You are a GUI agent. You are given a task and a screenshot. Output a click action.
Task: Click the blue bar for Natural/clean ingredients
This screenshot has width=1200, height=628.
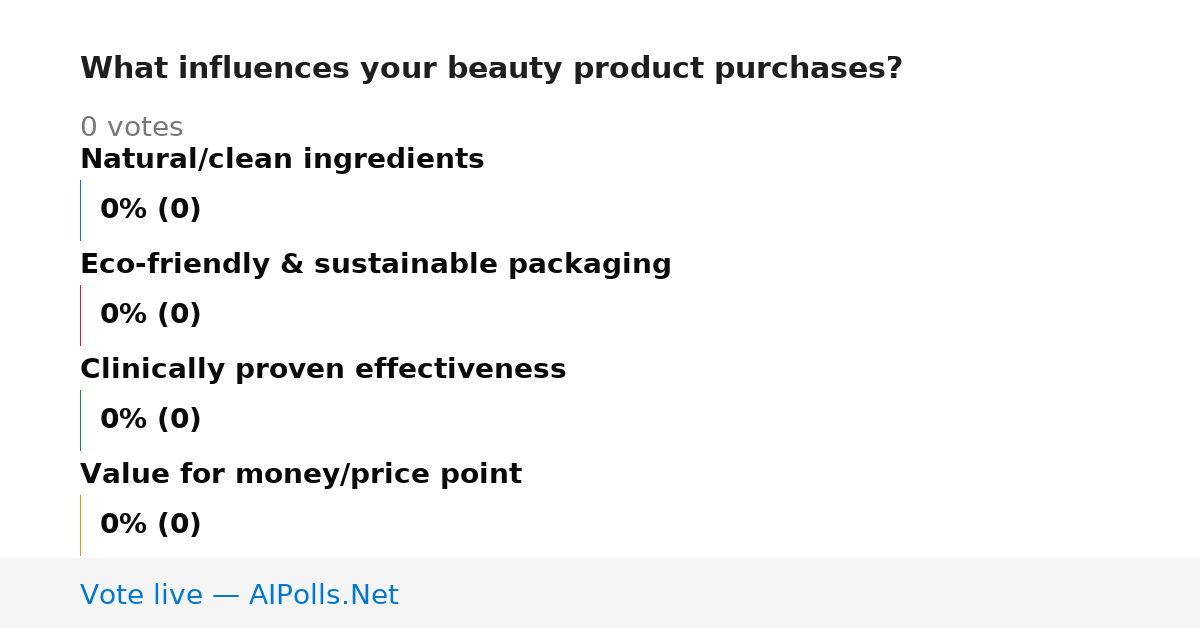tap(80, 210)
